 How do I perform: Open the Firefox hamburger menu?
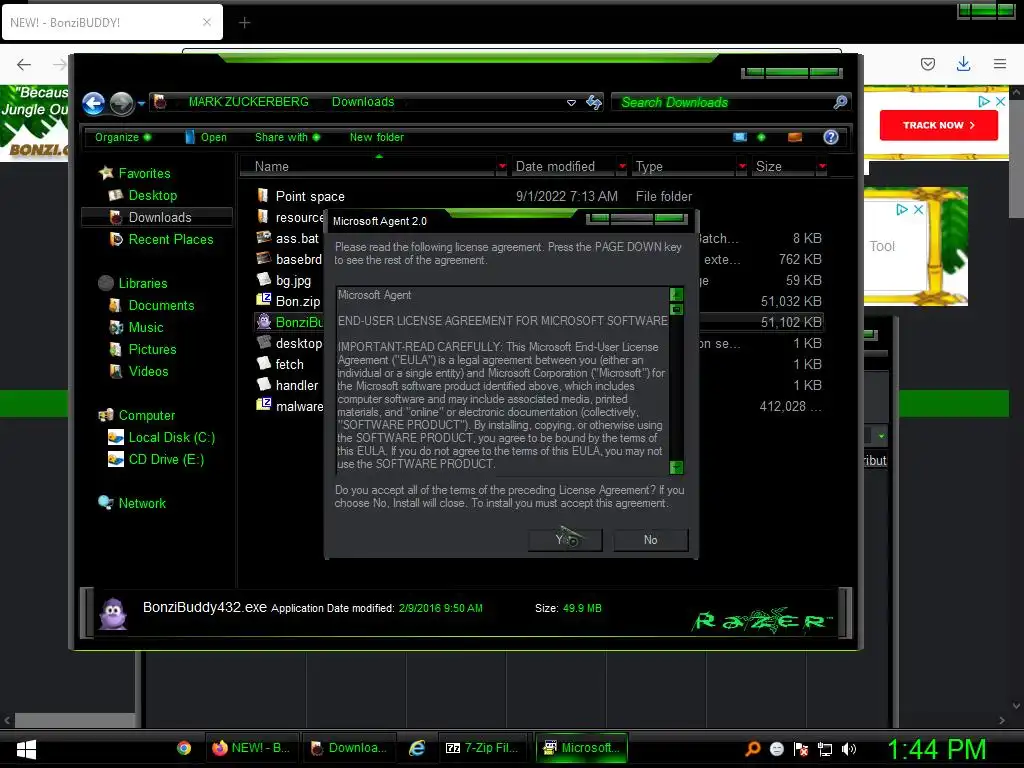1000,63
